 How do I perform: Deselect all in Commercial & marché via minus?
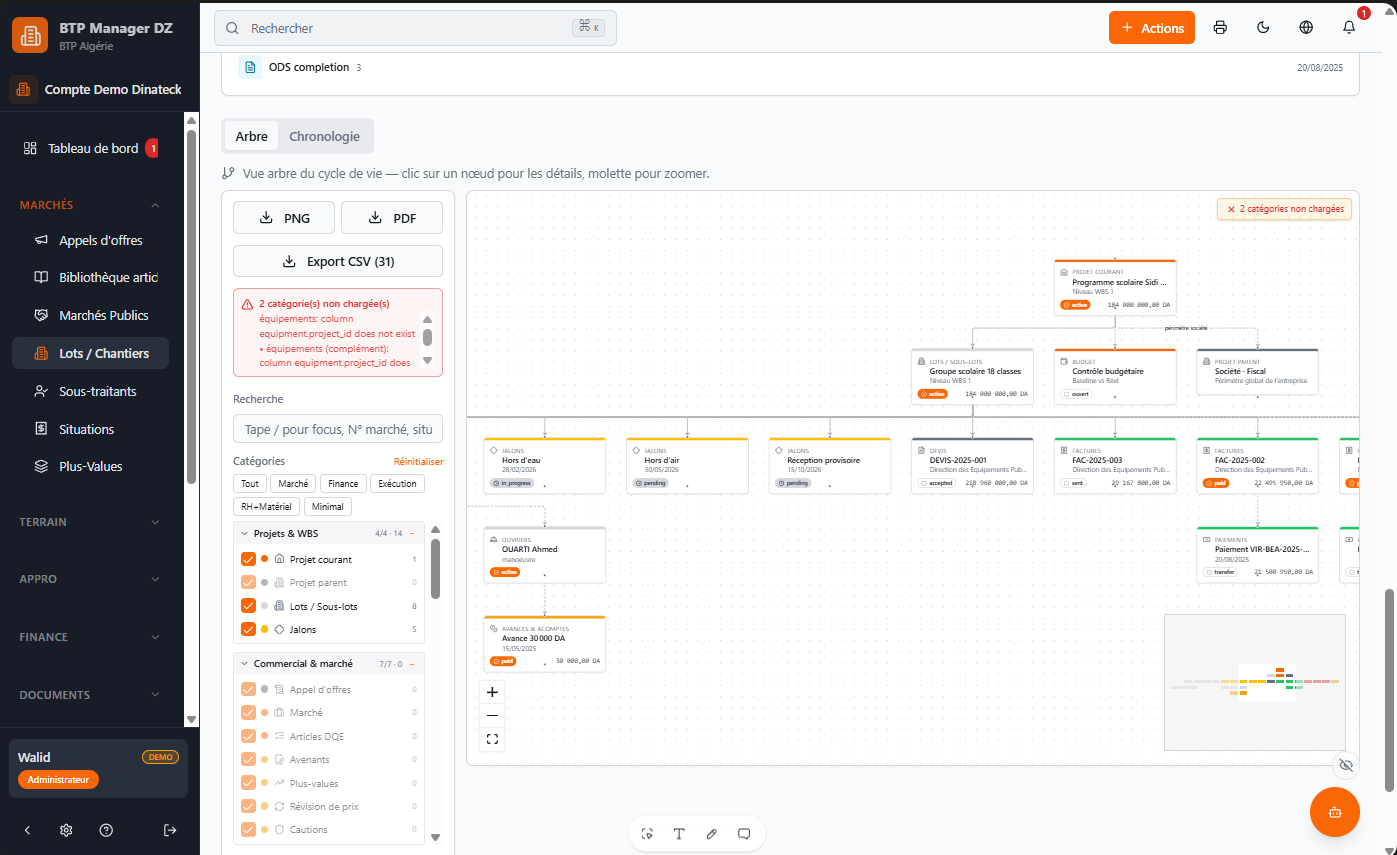click(412, 663)
